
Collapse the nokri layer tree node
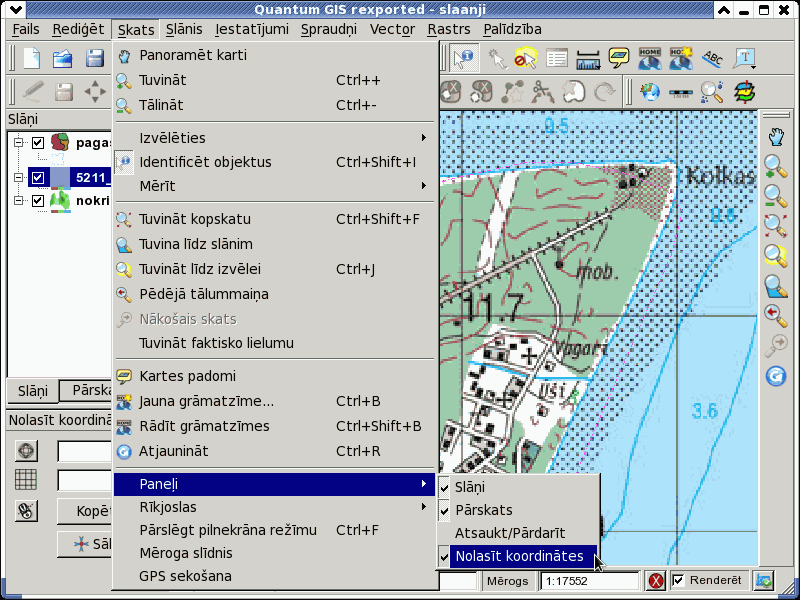click(19, 201)
